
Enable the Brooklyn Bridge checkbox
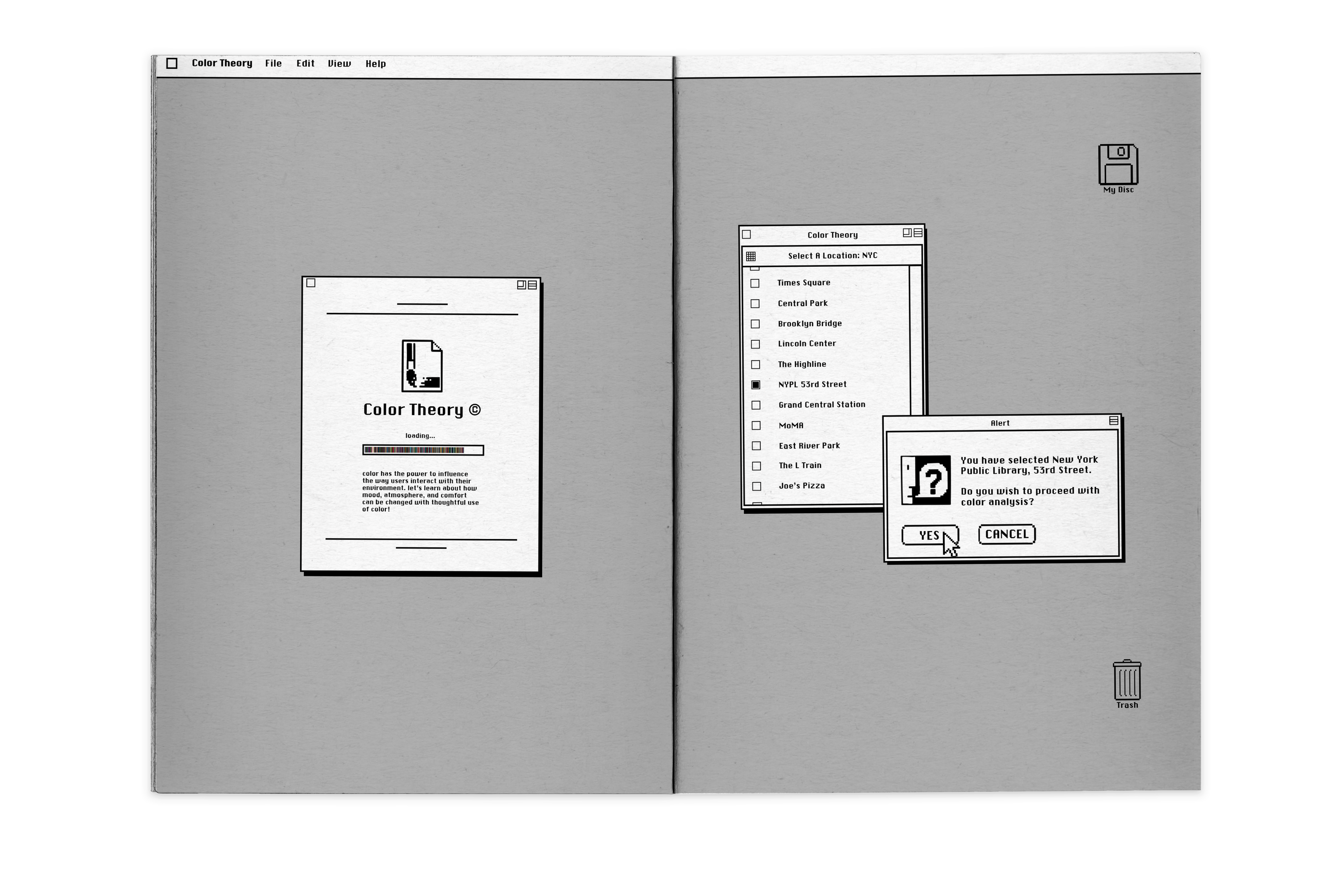(x=755, y=324)
